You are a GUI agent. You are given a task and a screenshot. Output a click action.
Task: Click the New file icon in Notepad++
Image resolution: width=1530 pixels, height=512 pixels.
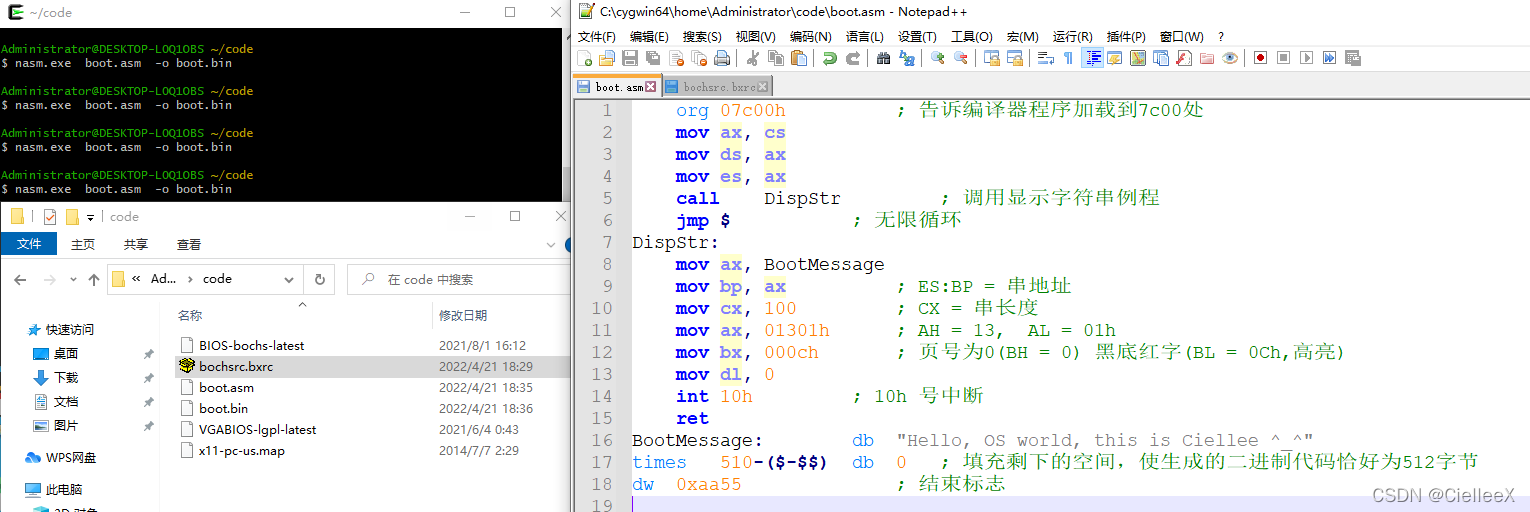(584, 58)
